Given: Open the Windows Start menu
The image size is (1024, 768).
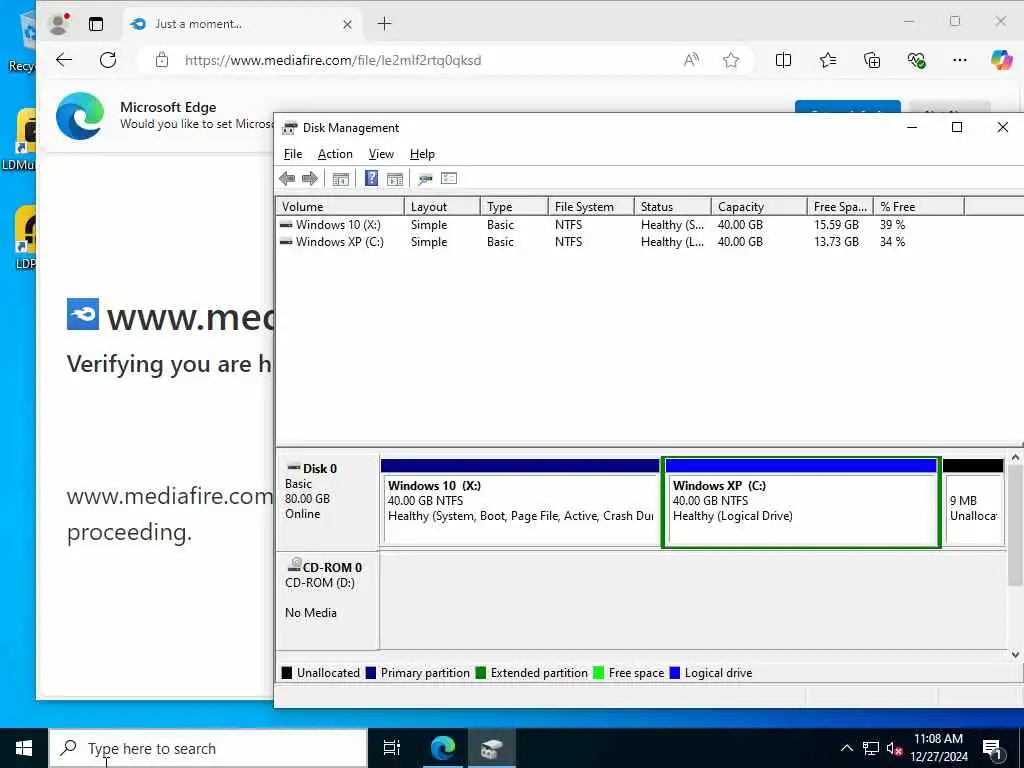Looking at the screenshot, I should (x=24, y=748).
